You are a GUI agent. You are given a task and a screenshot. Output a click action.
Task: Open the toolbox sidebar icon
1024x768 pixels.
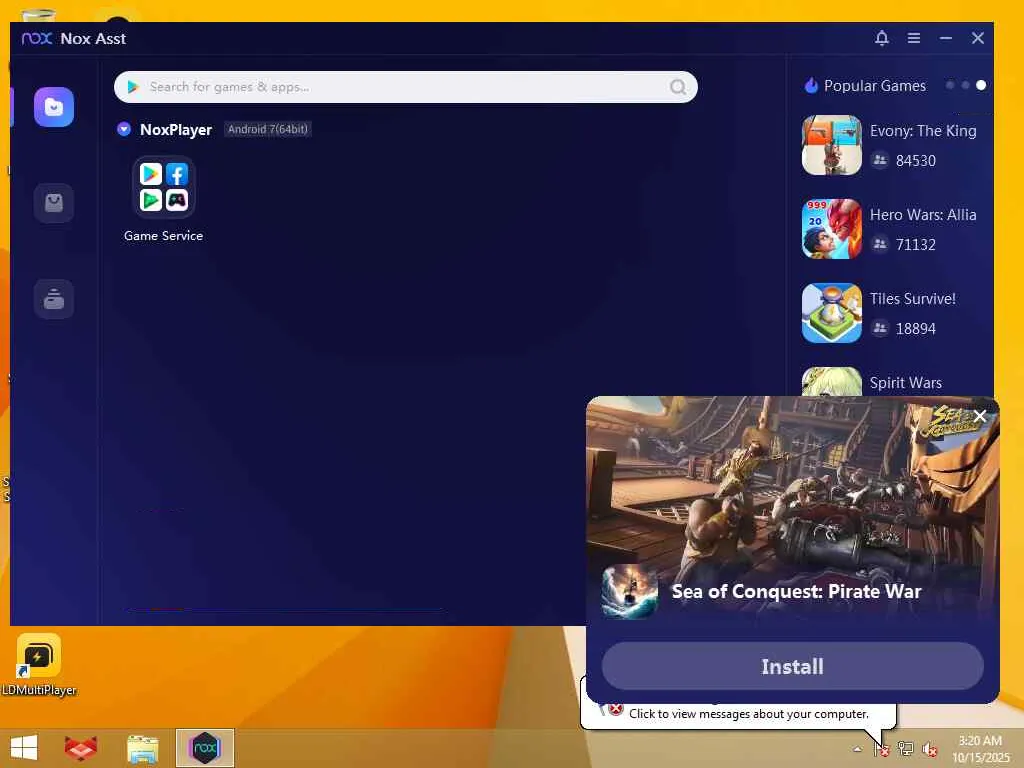[54, 299]
